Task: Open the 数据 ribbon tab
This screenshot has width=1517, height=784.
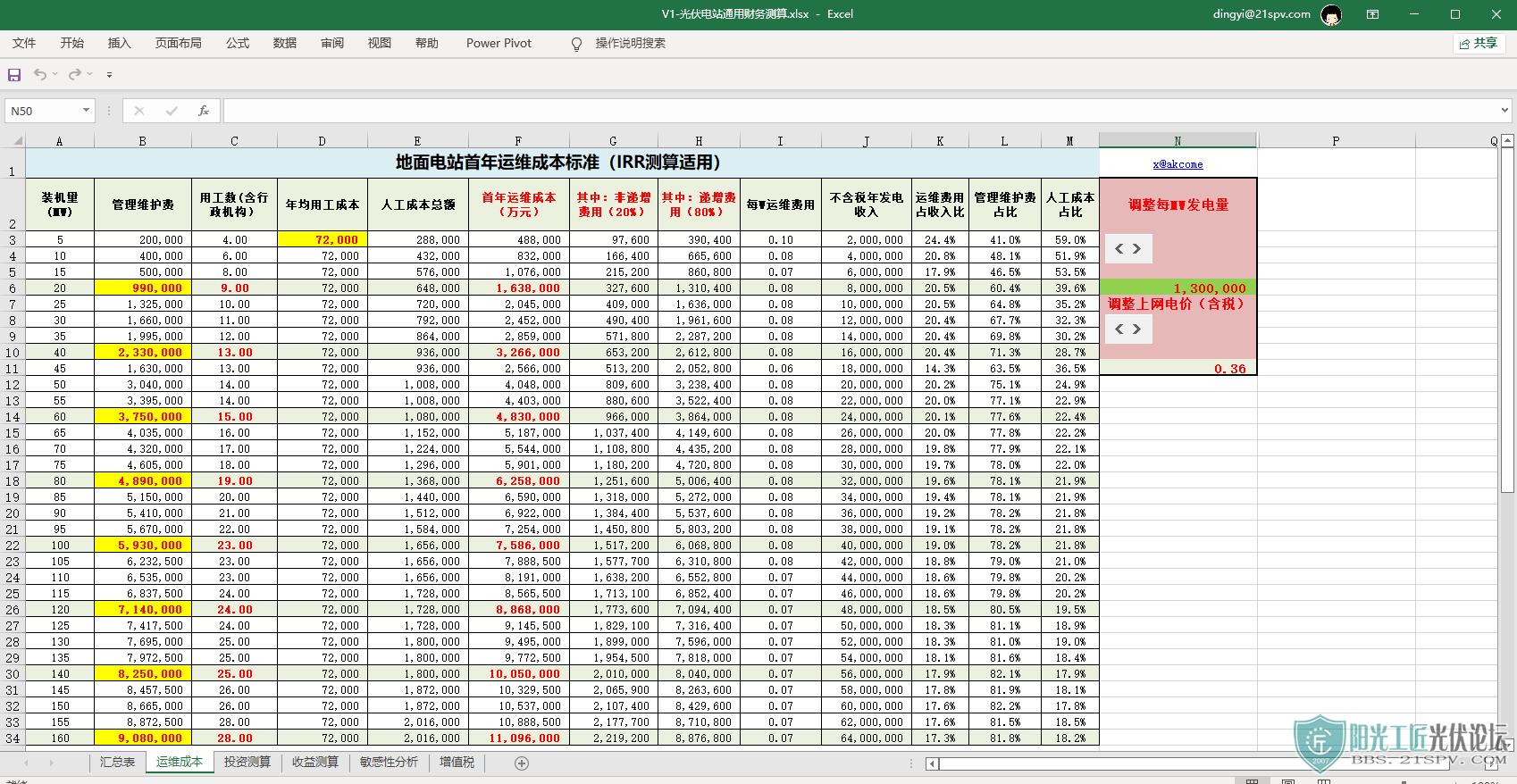Action: click(285, 43)
